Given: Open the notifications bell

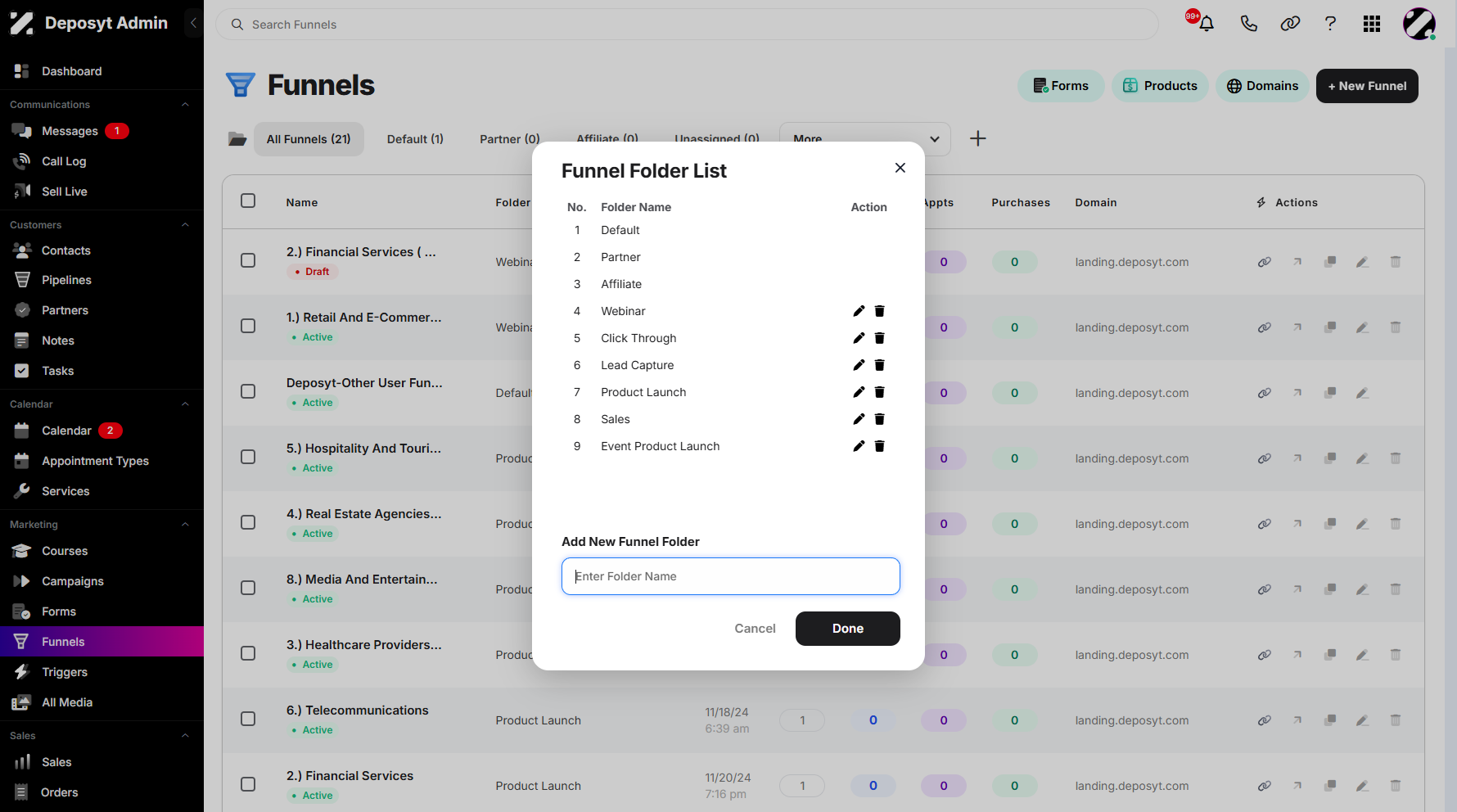Looking at the screenshot, I should 1206,24.
